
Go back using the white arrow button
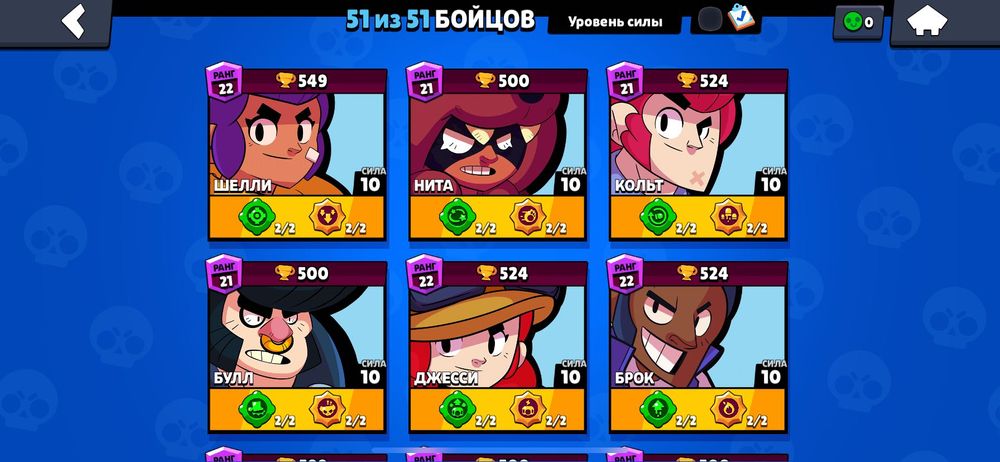point(73,20)
